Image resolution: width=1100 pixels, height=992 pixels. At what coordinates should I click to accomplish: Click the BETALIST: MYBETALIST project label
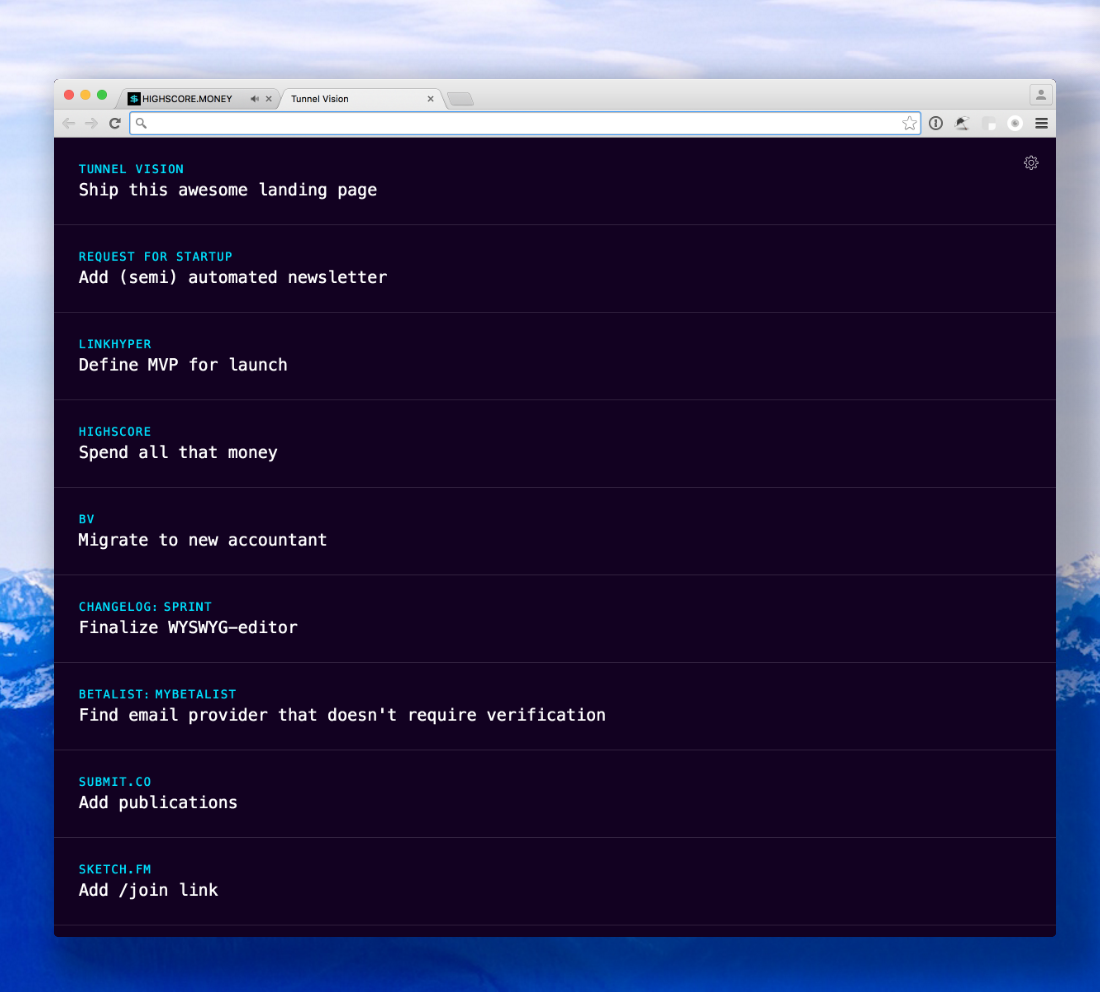pos(157,695)
